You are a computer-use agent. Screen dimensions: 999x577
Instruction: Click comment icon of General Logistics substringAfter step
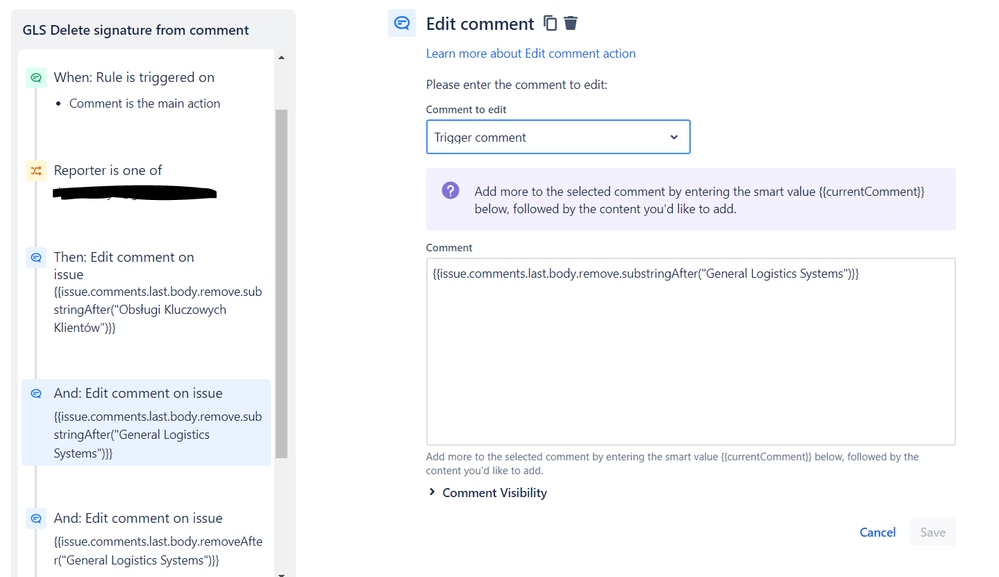[36, 394]
